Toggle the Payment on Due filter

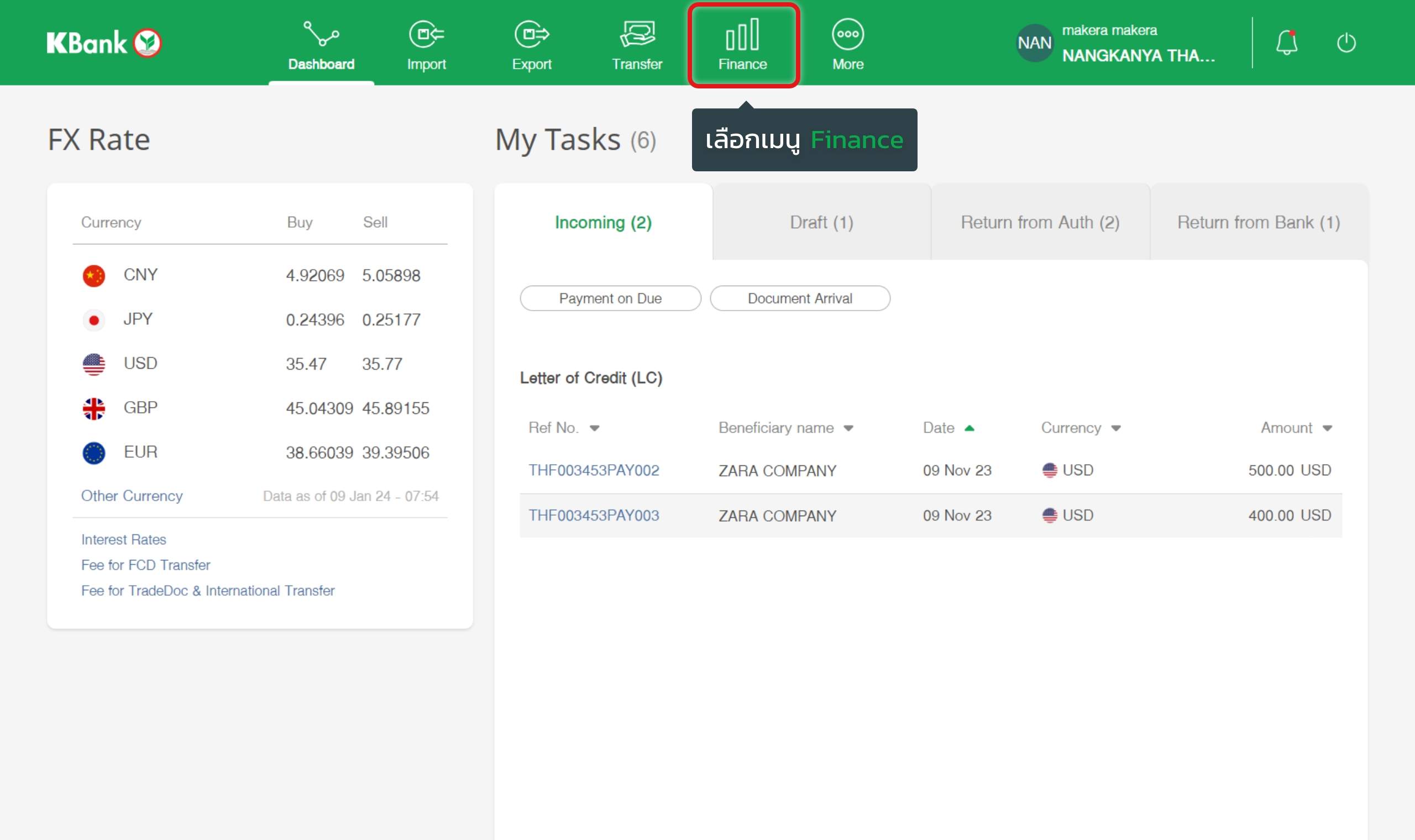[x=610, y=298]
